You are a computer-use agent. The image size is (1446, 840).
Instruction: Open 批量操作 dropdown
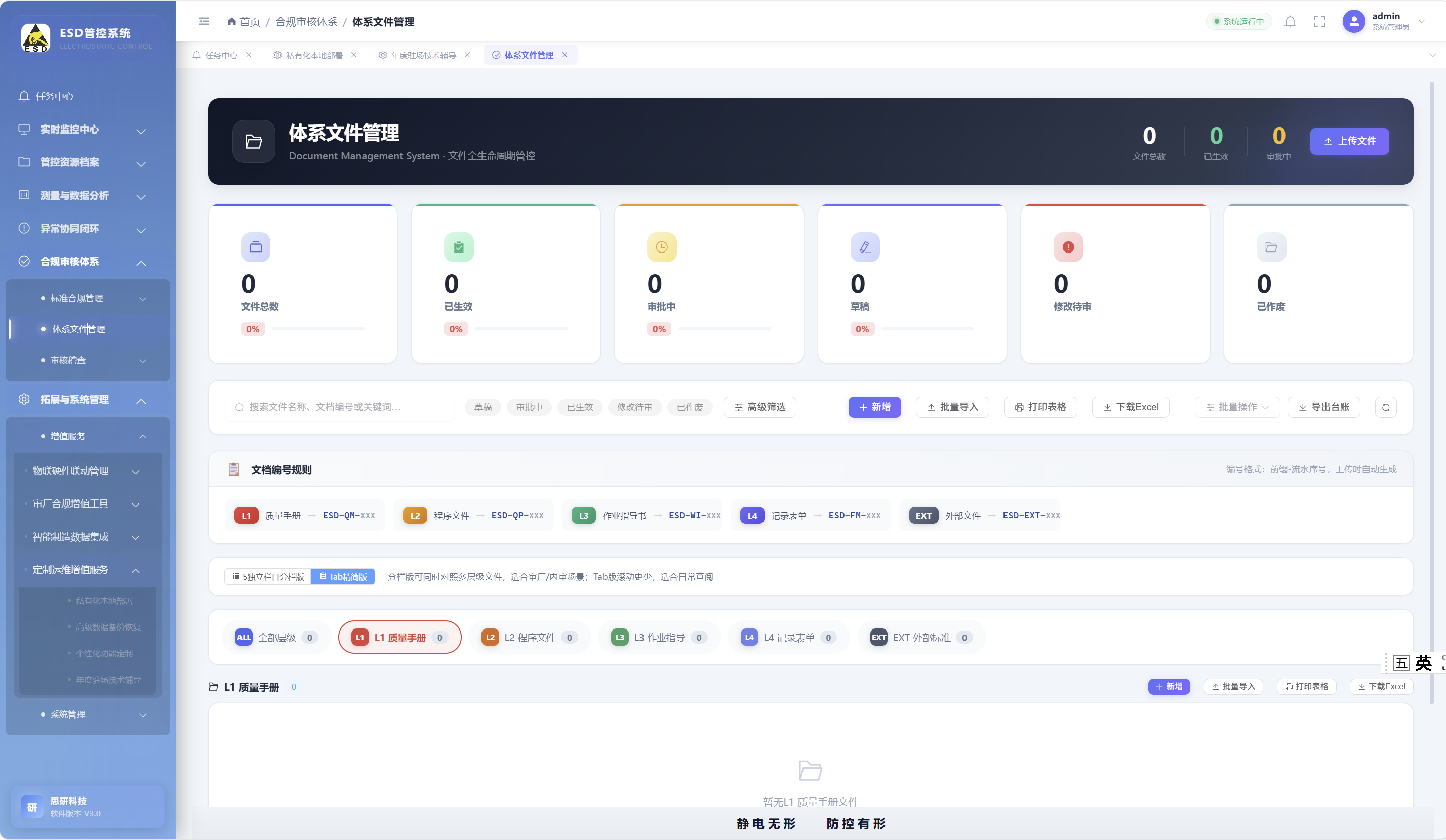(1238, 407)
